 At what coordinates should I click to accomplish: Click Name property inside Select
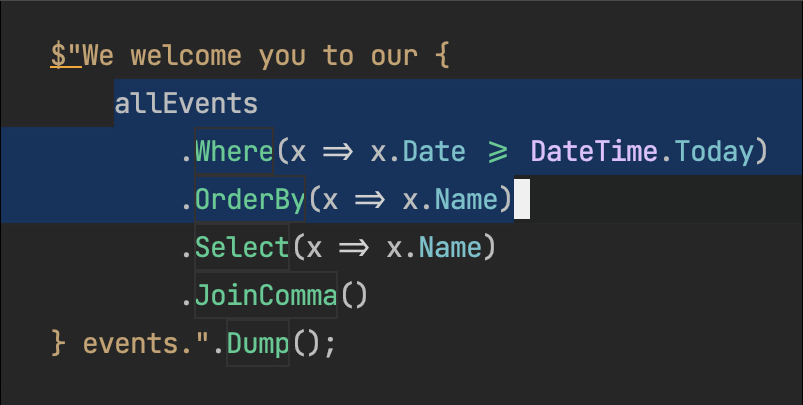tap(450, 247)
